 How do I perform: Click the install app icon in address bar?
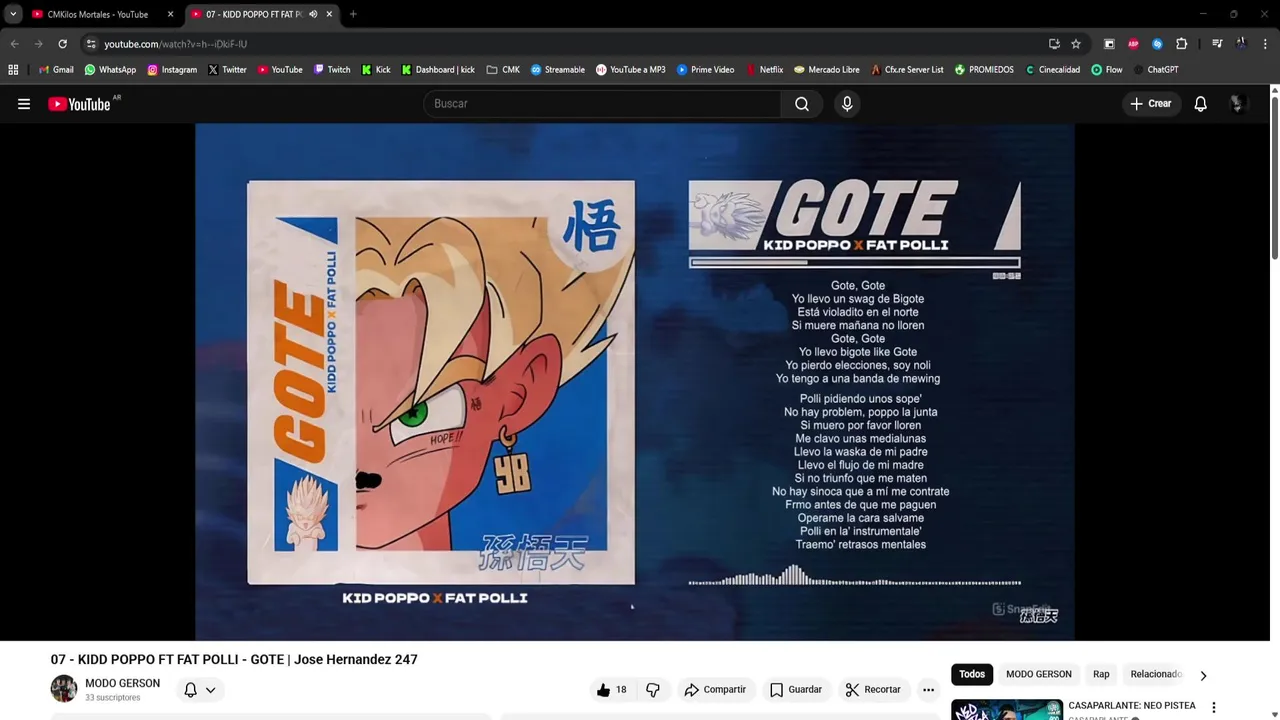[x=1054, y=44]
